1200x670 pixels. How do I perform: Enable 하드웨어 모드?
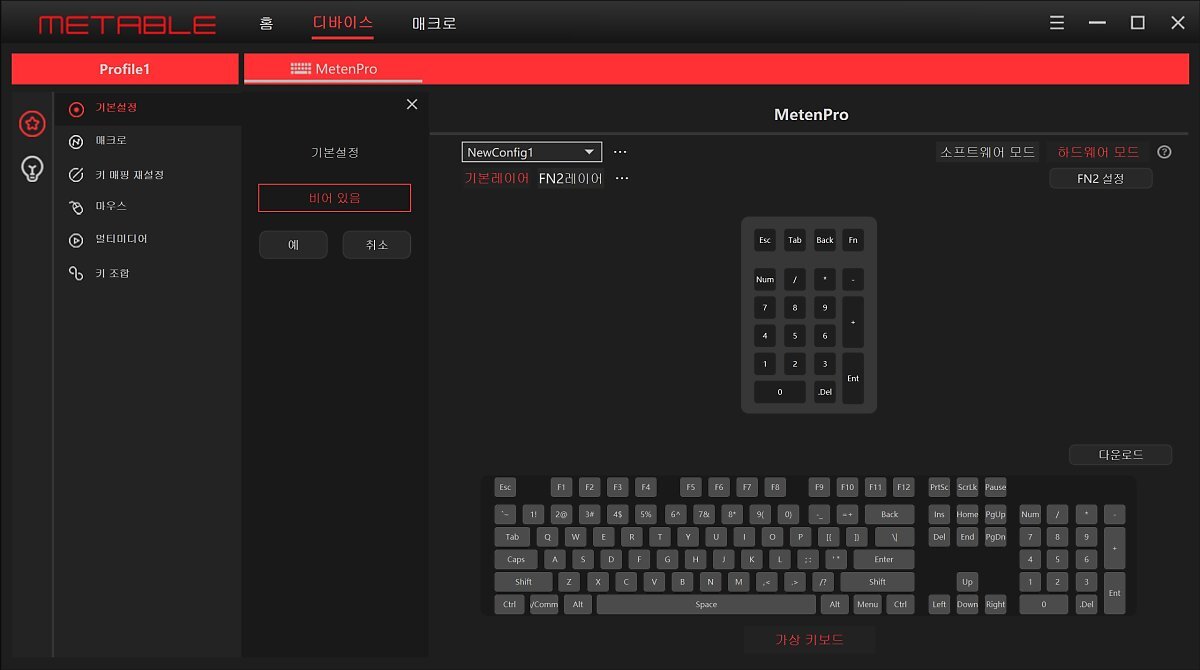click(1098, 152)
